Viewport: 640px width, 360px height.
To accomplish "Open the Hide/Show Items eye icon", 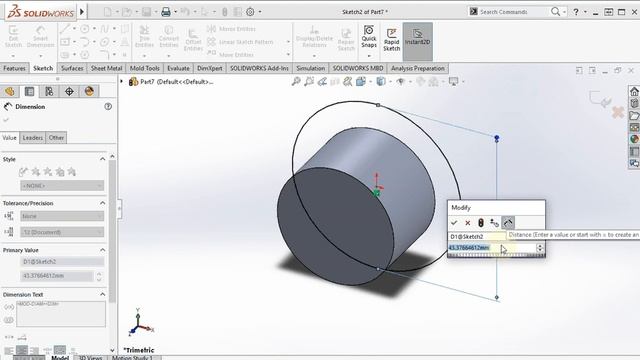I will 401,82.
